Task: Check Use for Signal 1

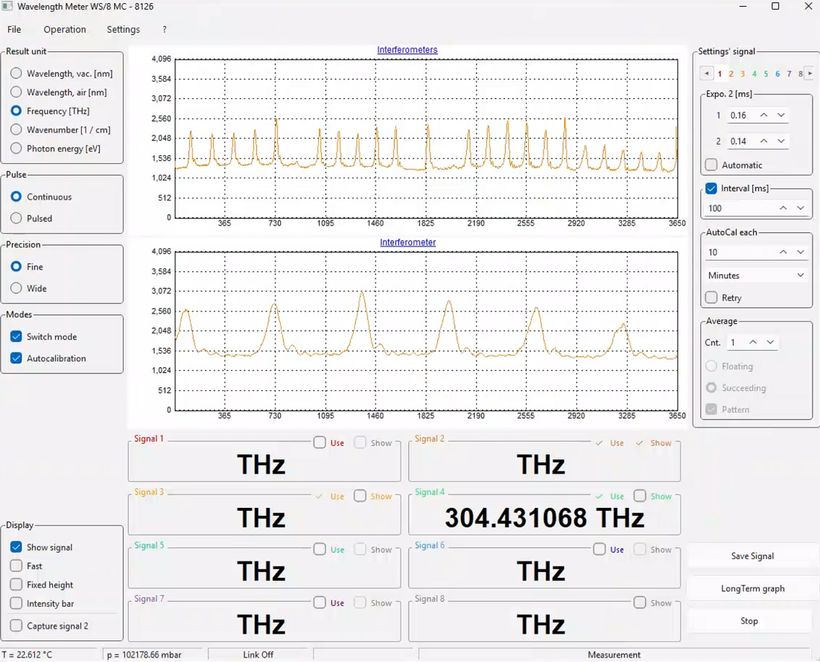Action: coord(320,442)
